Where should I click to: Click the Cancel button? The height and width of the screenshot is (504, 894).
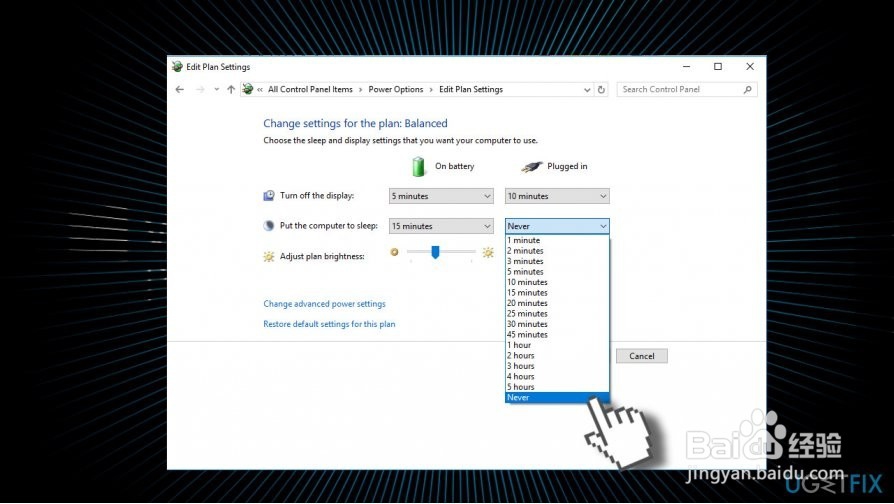(642, 356)
